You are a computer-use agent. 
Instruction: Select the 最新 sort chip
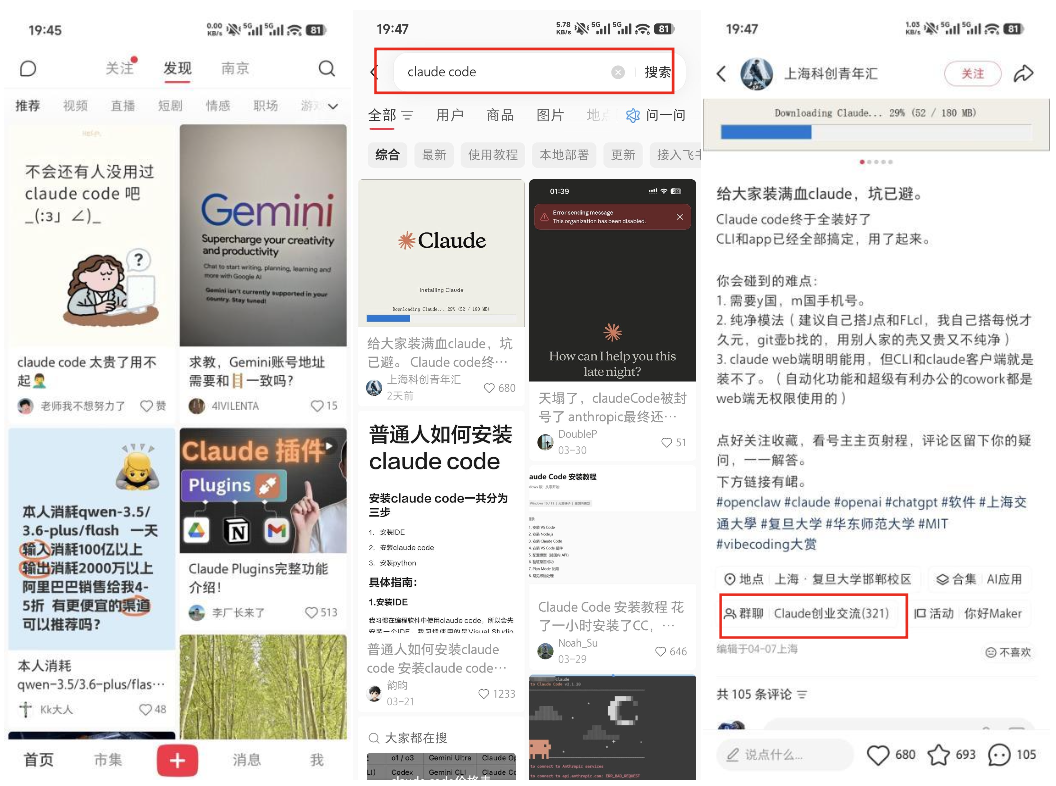coord(434,155)
